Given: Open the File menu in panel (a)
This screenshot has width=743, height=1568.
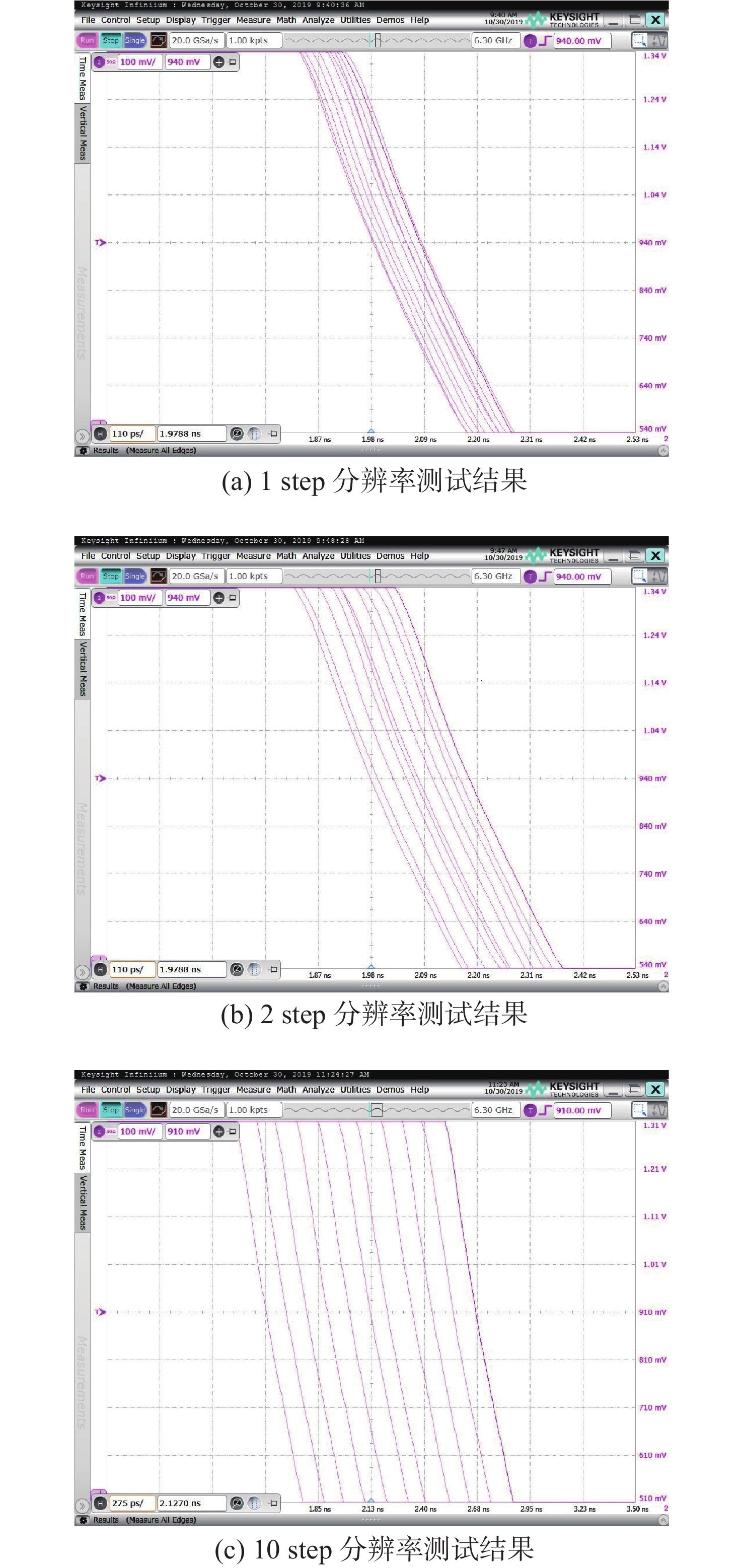Looking at the screenshot, I should (x=88, y=20).
